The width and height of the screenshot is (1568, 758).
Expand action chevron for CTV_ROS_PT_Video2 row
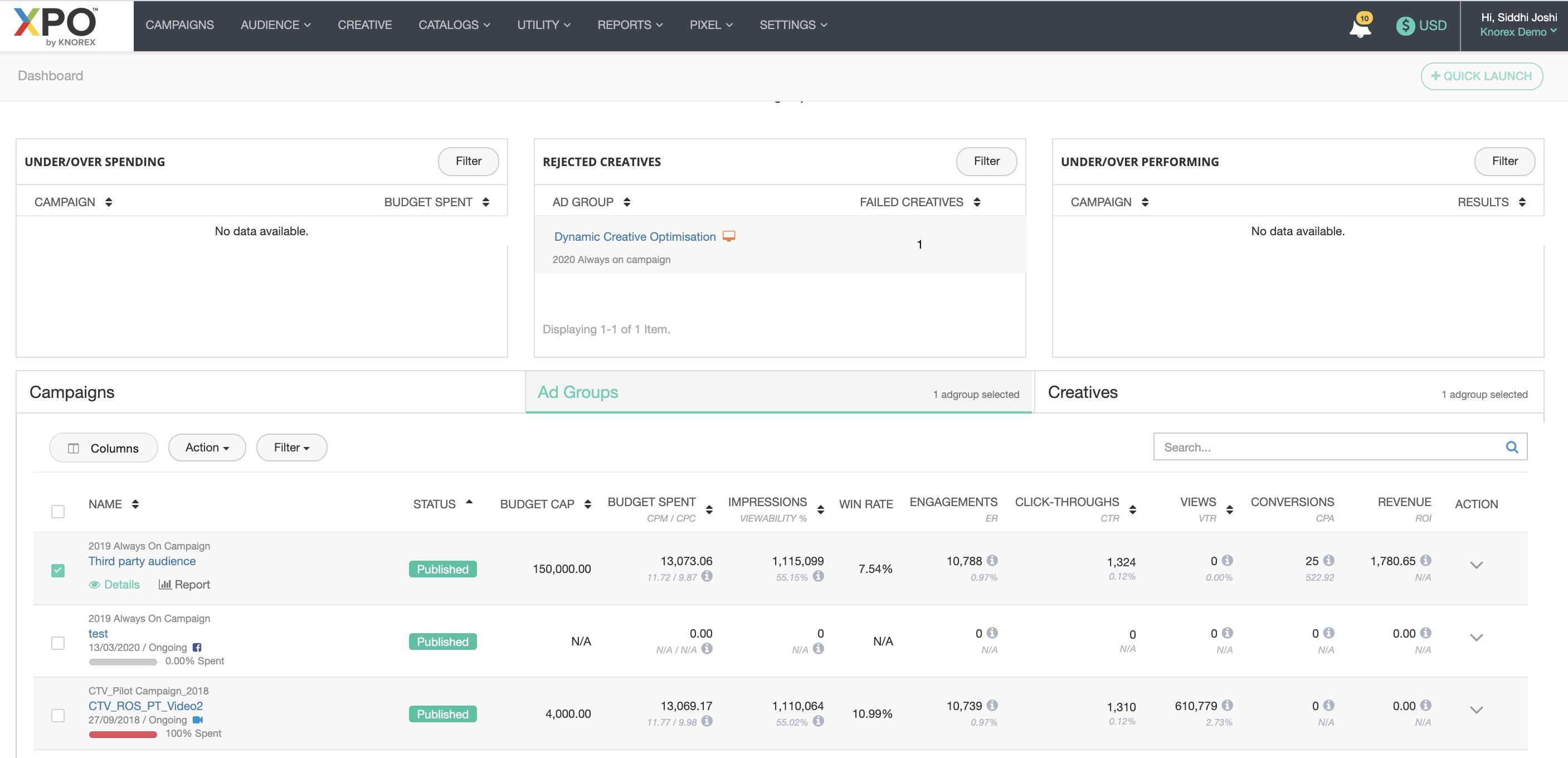tap(1476, 710)
